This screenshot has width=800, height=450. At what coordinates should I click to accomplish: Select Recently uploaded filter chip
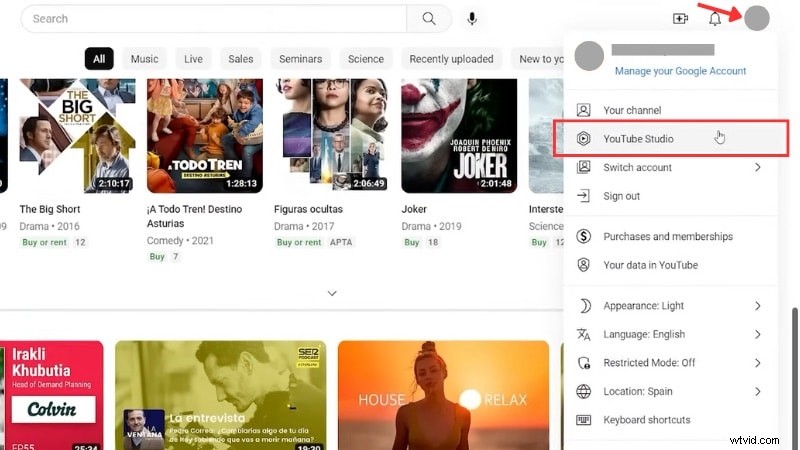pyautogui.click(x=452, y=59)
